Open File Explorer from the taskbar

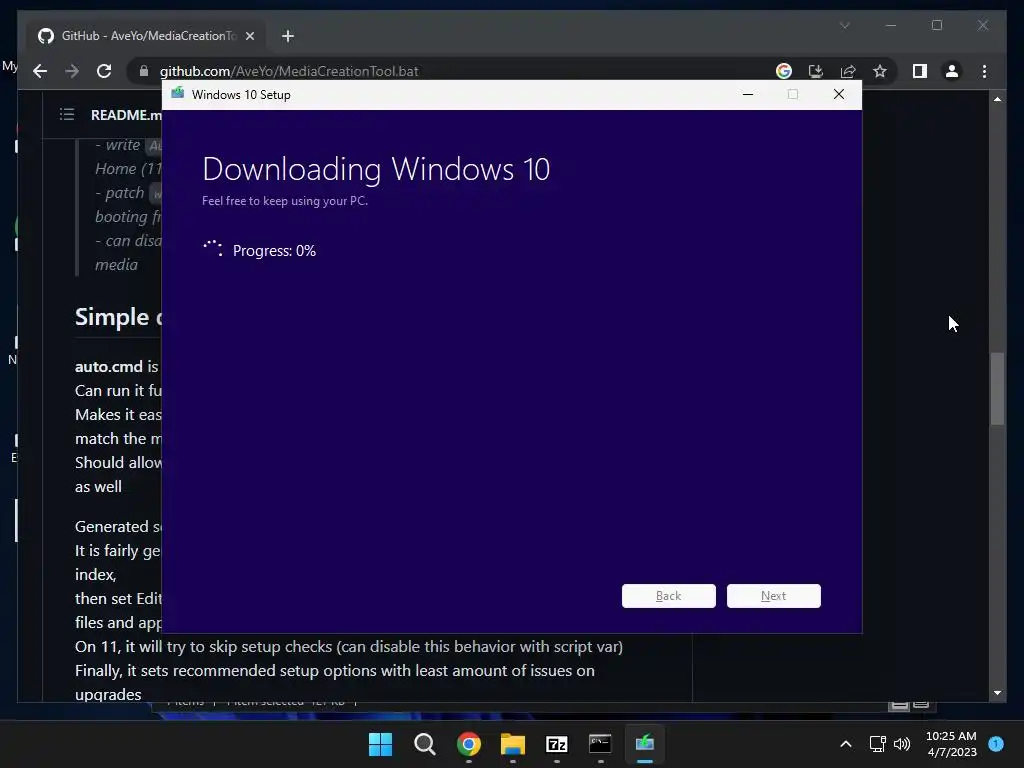(x=513, y=744)
